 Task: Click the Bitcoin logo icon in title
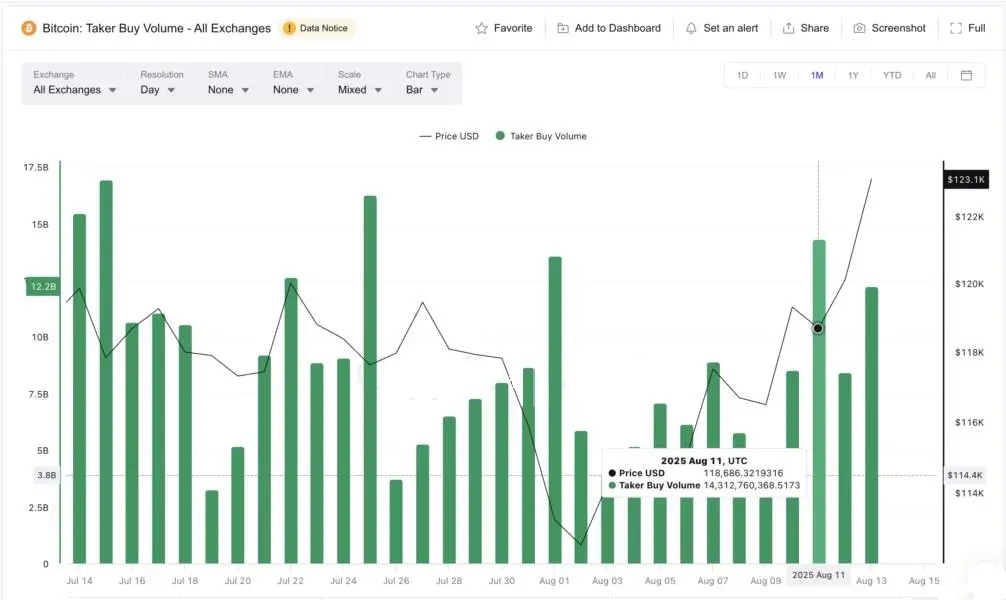pos(29,28)
